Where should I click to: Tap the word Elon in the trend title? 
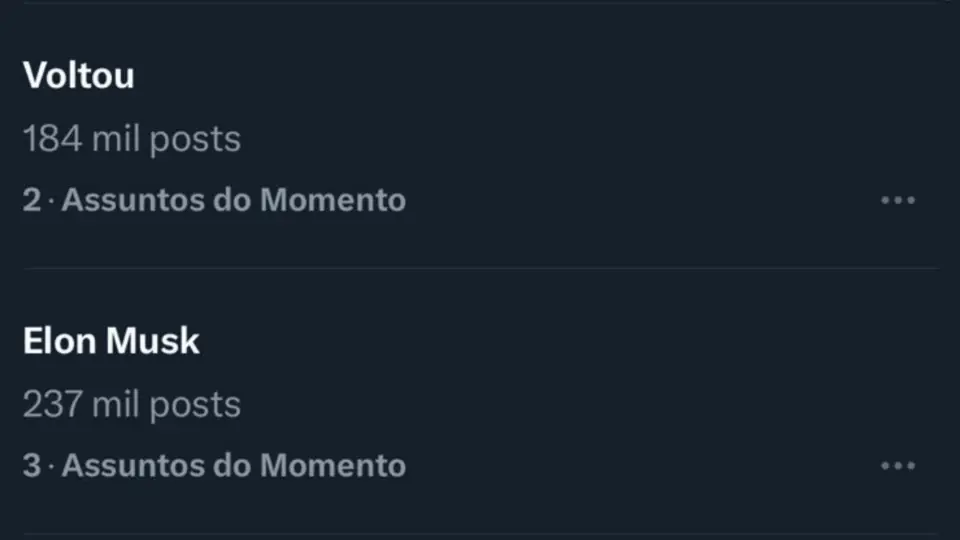[x=59, y=341]
